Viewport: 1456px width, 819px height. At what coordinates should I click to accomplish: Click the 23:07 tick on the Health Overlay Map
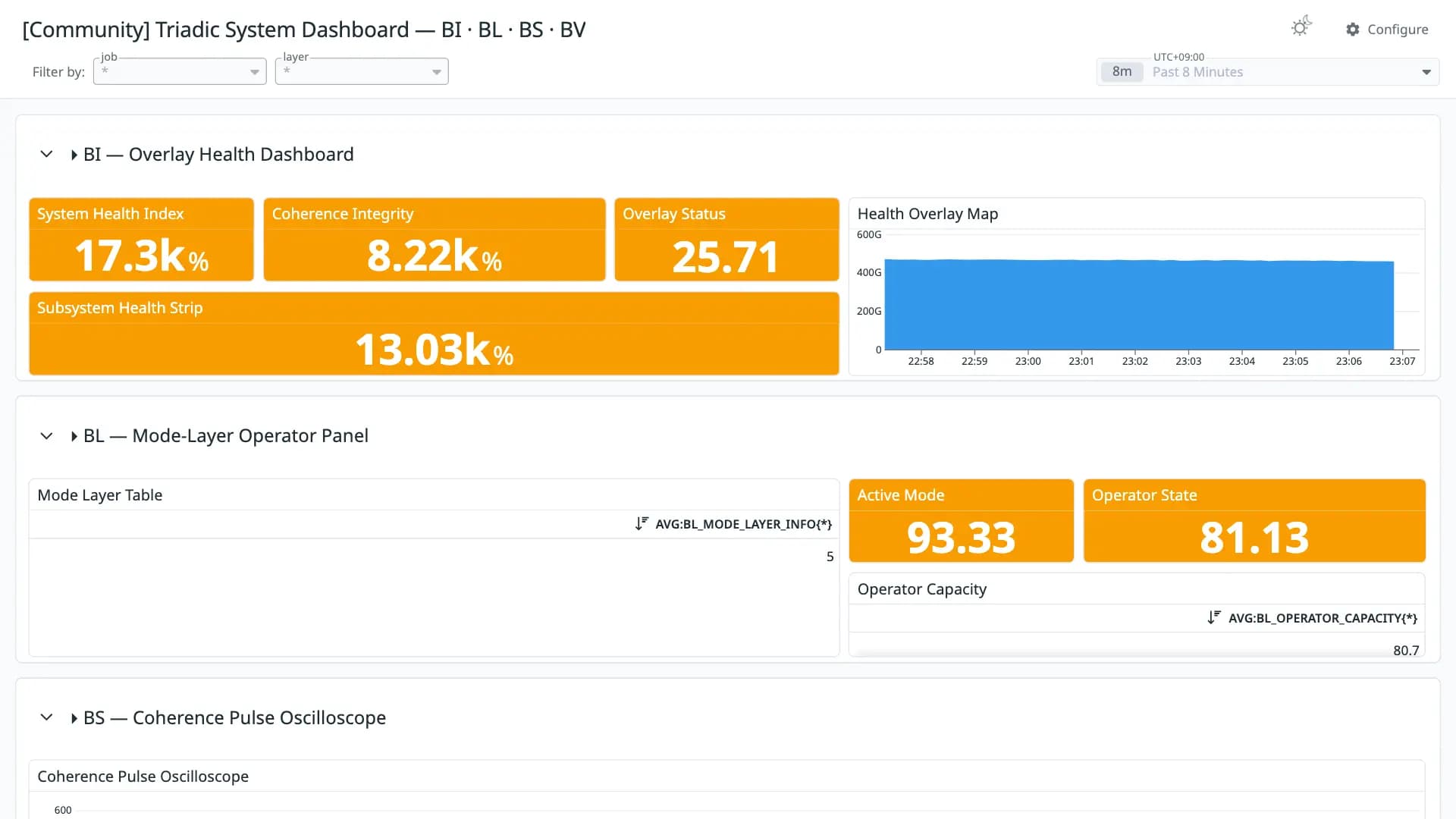pyautogui.click(x=1402, y=361)
